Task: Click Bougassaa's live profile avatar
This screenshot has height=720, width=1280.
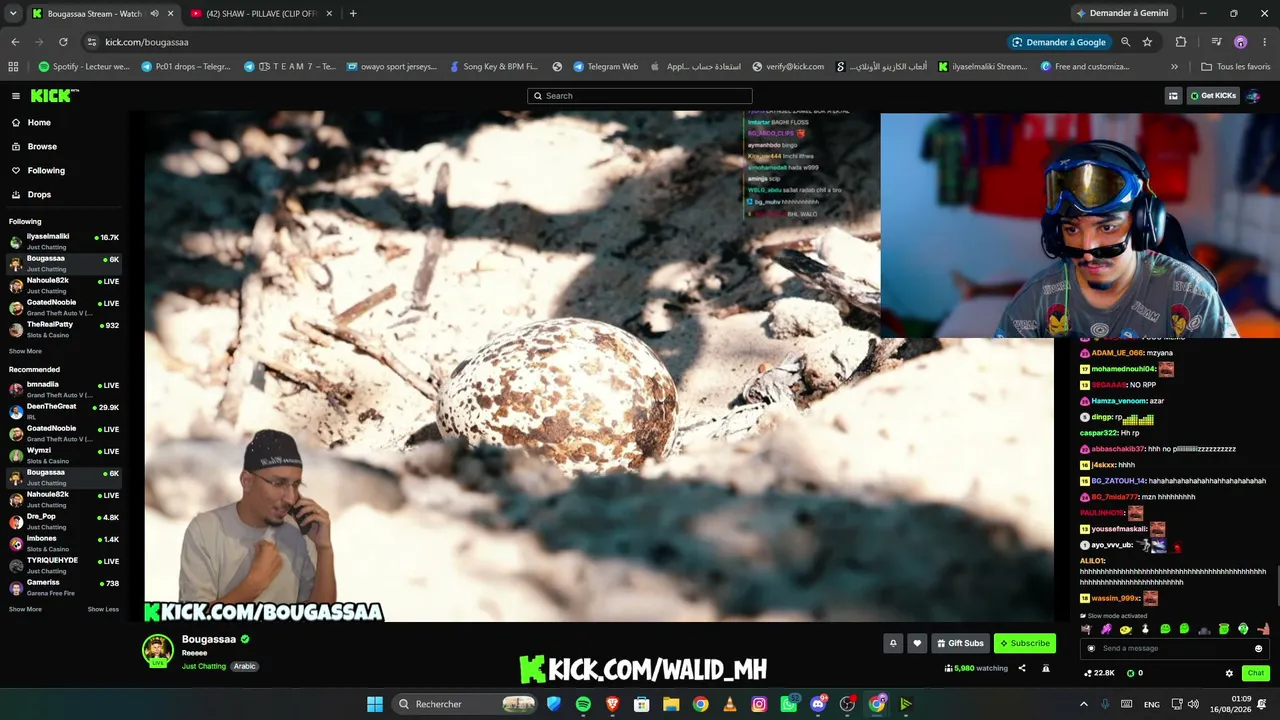Action: pyautogui.click(x=157, y=650)
